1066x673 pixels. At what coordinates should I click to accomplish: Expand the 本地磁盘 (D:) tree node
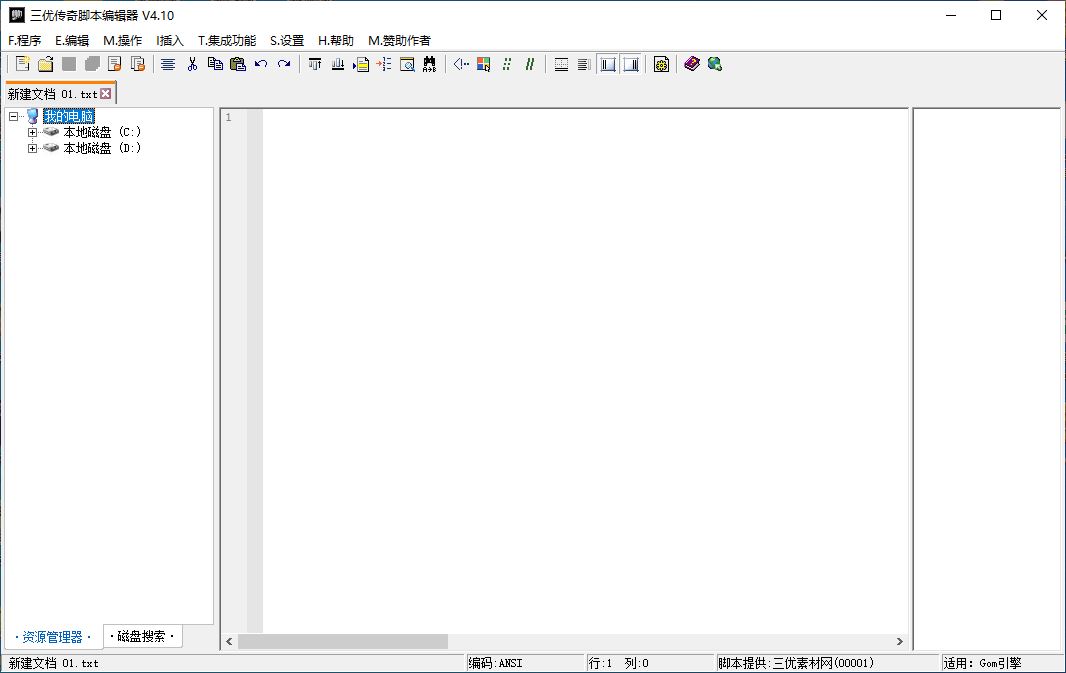pos(33,148)
